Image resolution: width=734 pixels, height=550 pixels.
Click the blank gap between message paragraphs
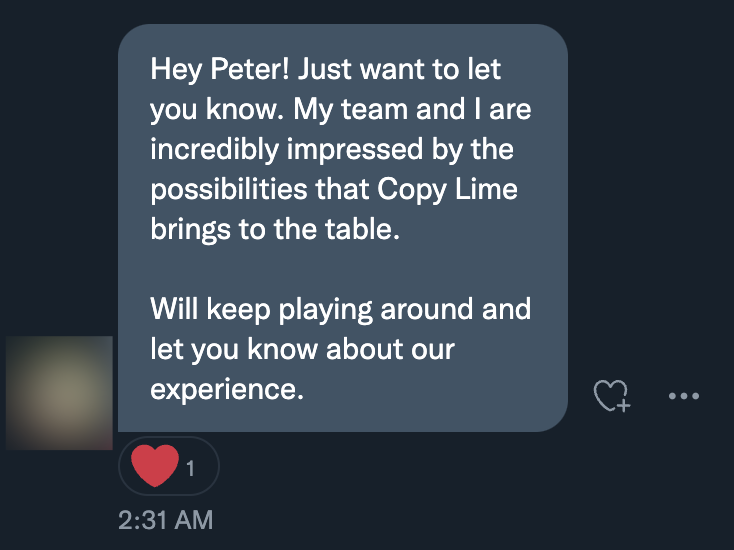(x=340, y=268)
